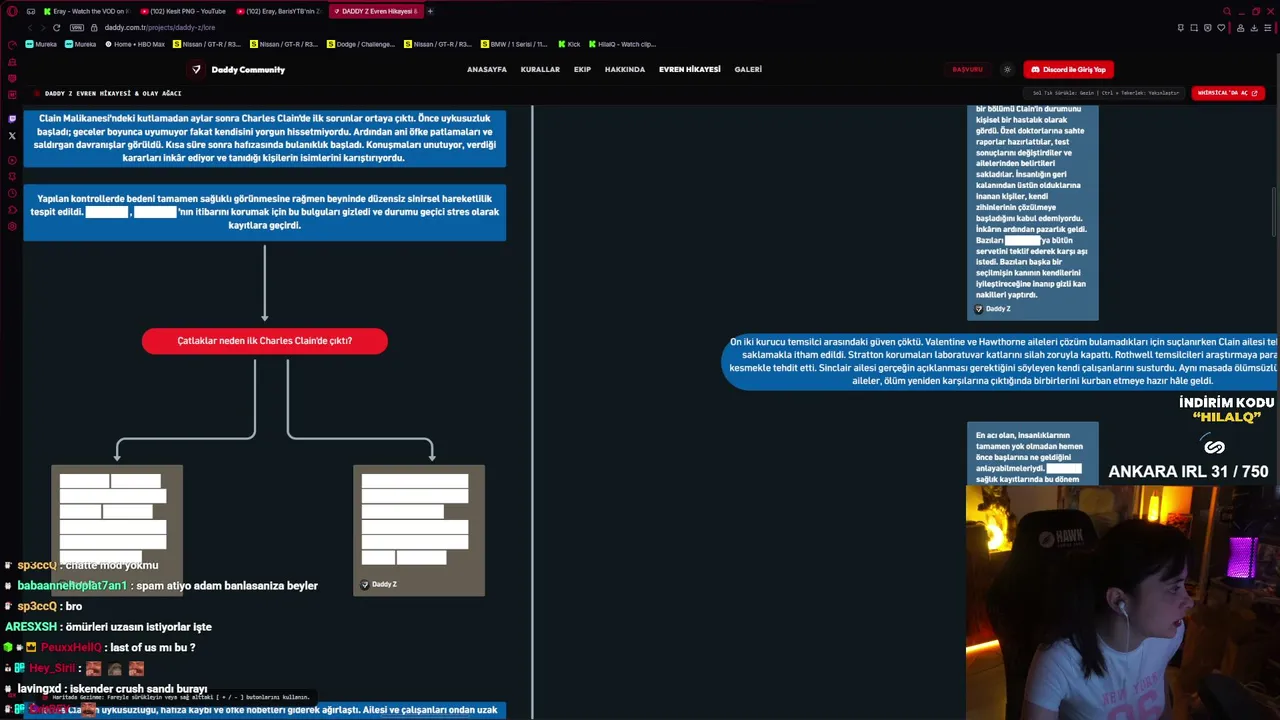
Task: Click the heart bookmark icon in toolbar
Action: tap(1221, 28)
